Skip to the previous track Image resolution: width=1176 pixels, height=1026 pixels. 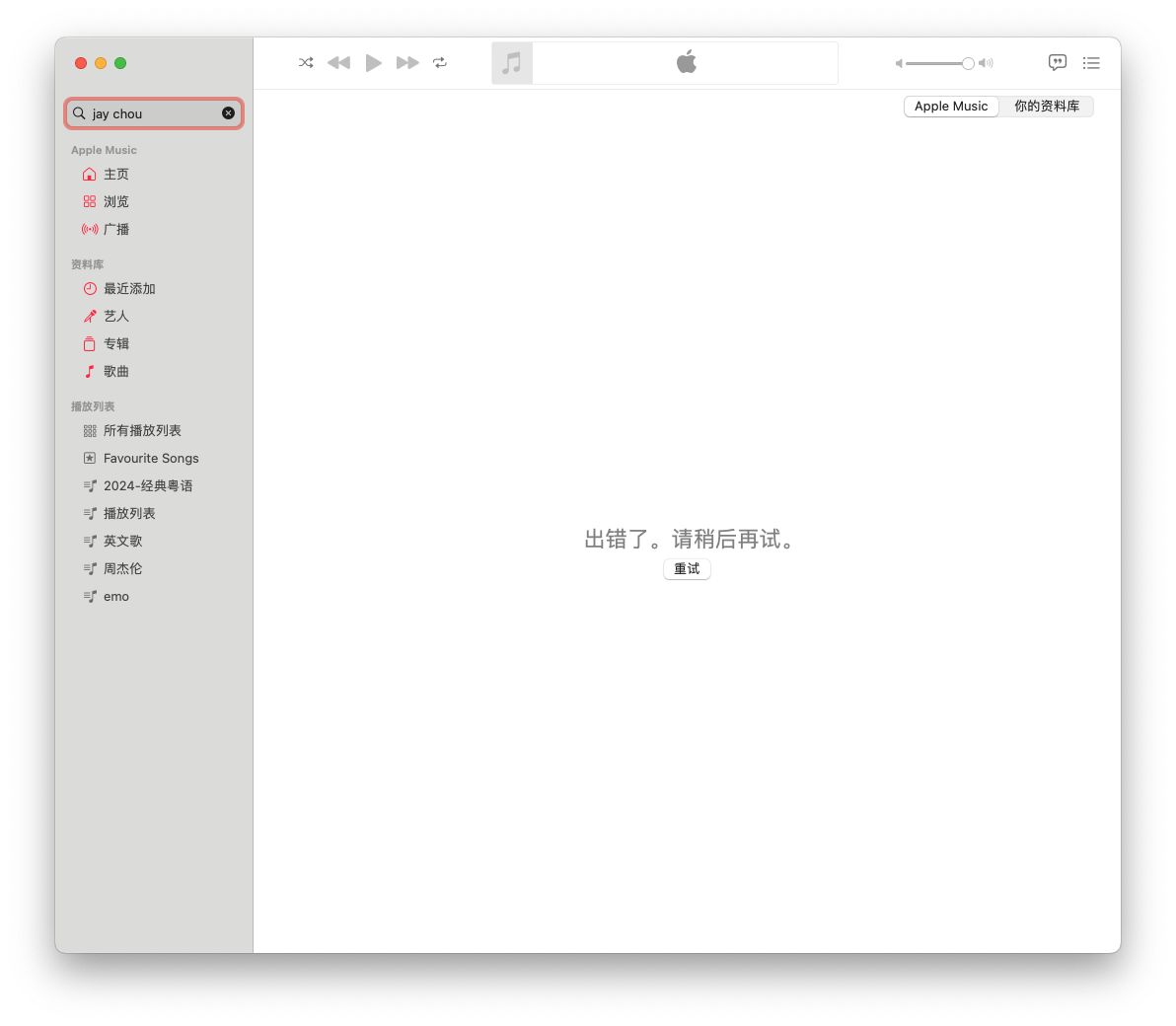338,63
